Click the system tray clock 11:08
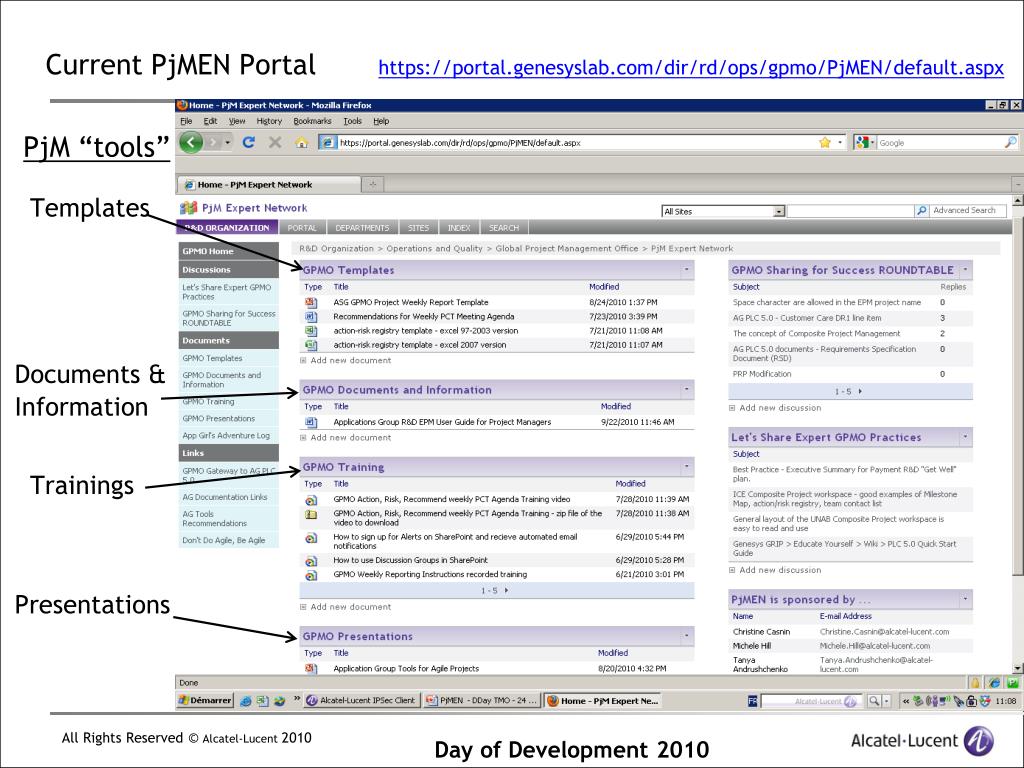The height and width of the screenshot is (768, 1024). point(1006,701)
